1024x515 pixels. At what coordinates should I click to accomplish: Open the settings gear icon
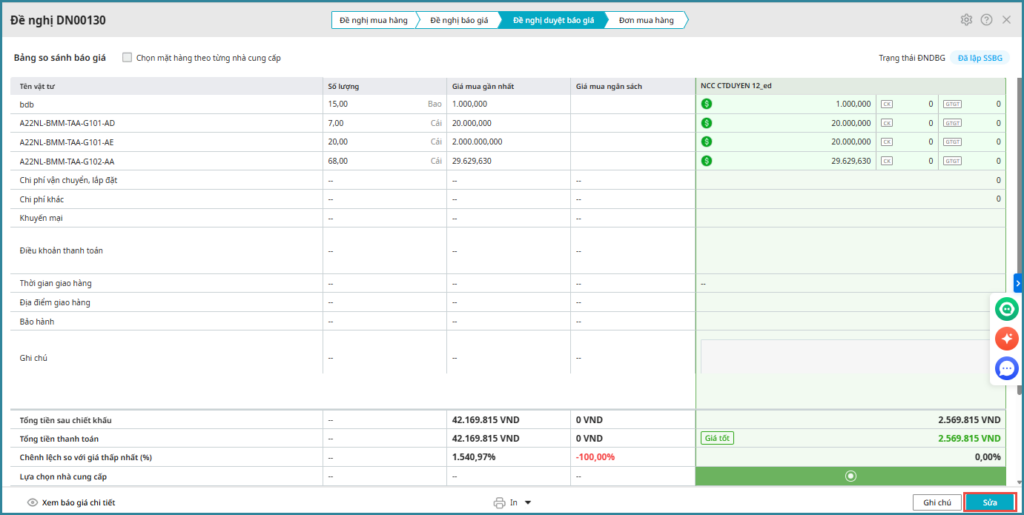click(x=966, y=20)
